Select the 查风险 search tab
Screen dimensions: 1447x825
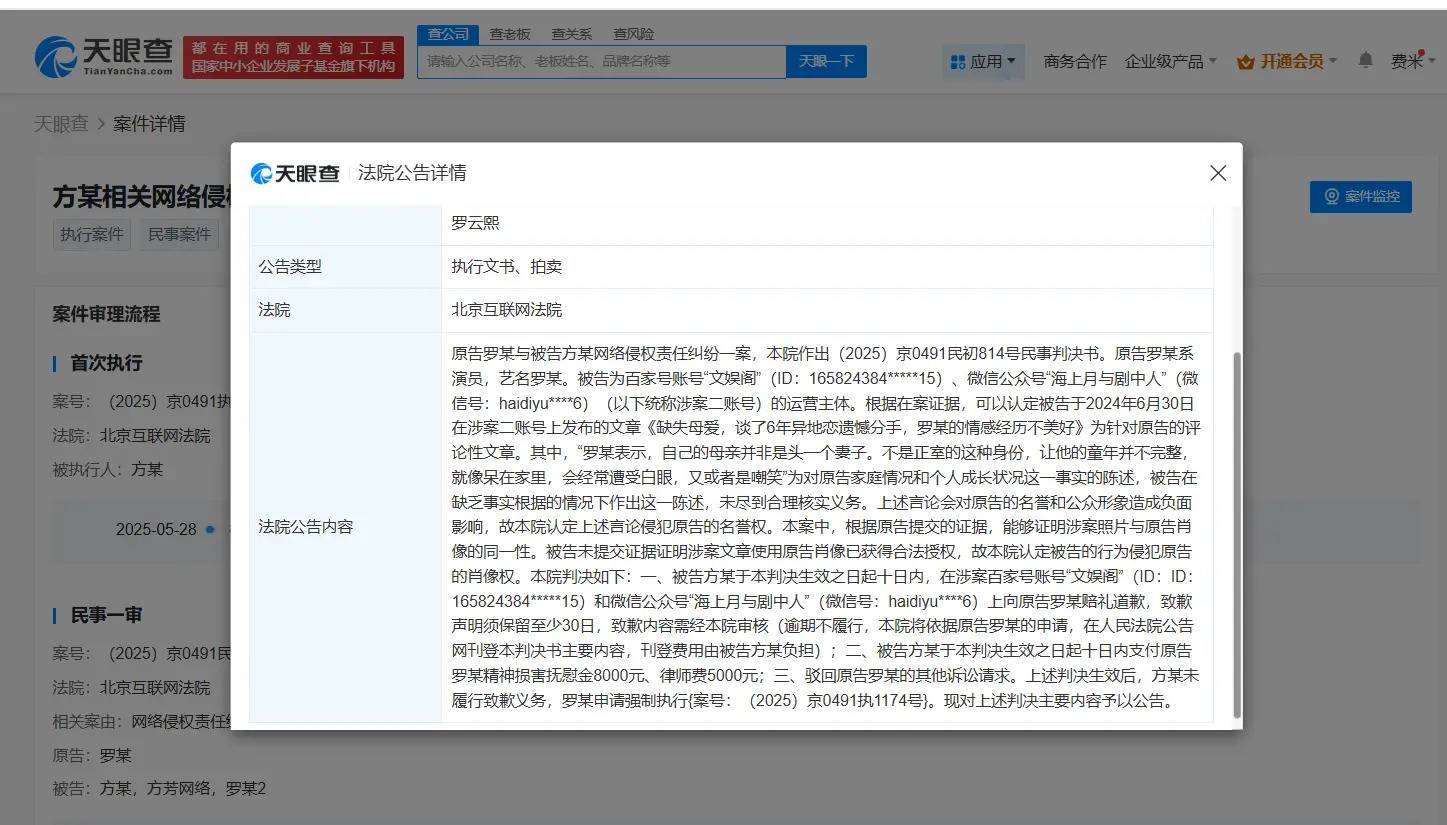634,34
